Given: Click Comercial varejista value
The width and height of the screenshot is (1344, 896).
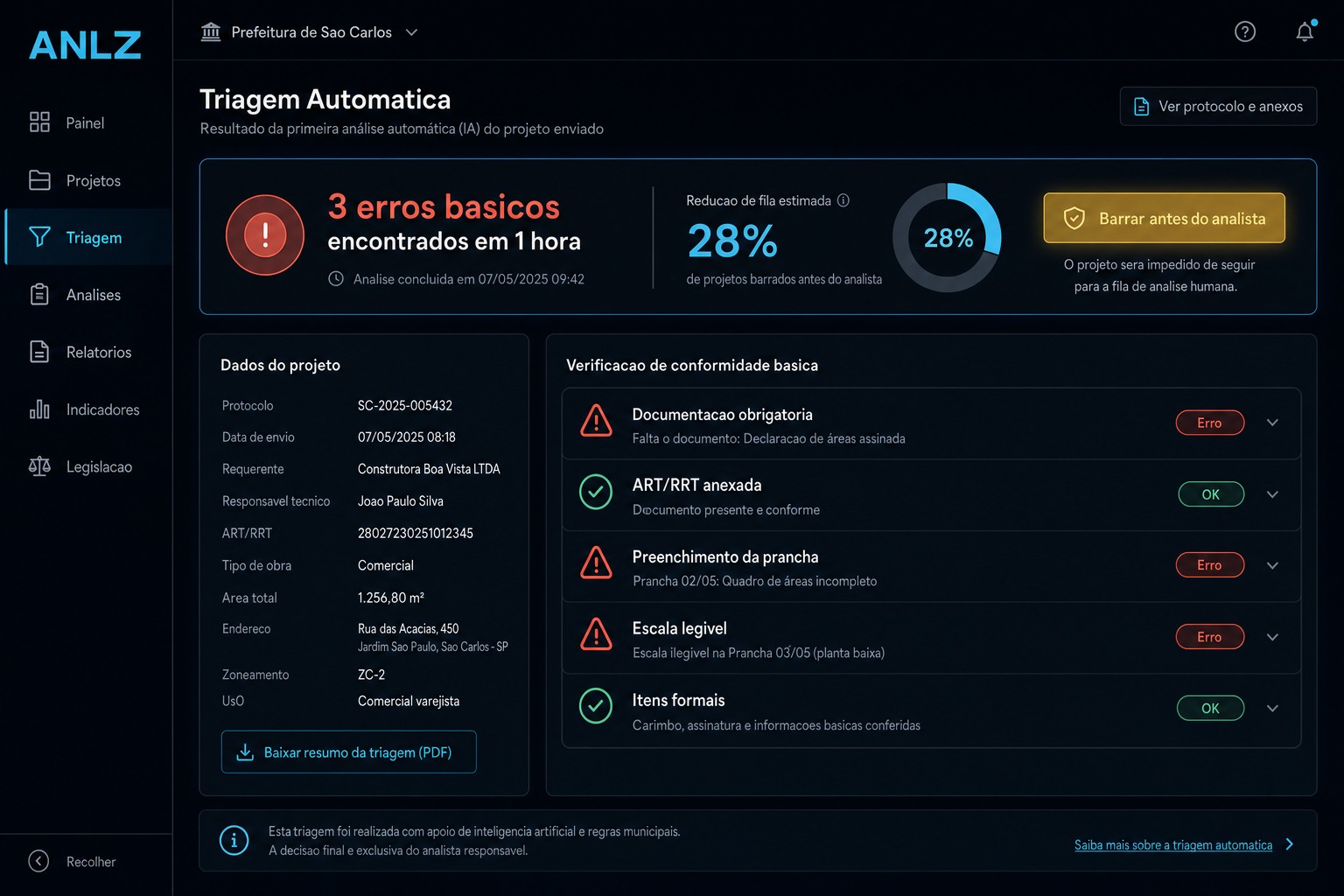Looking at the screenshot, I should [409, 701].
